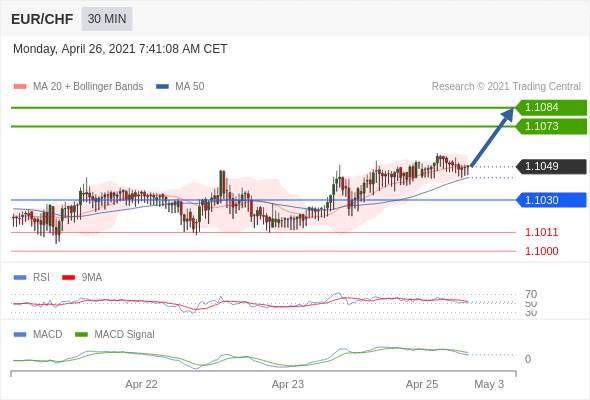Click the 1.1049 current price tag
This screenshot has height=400, width=590.
[551, 166]
